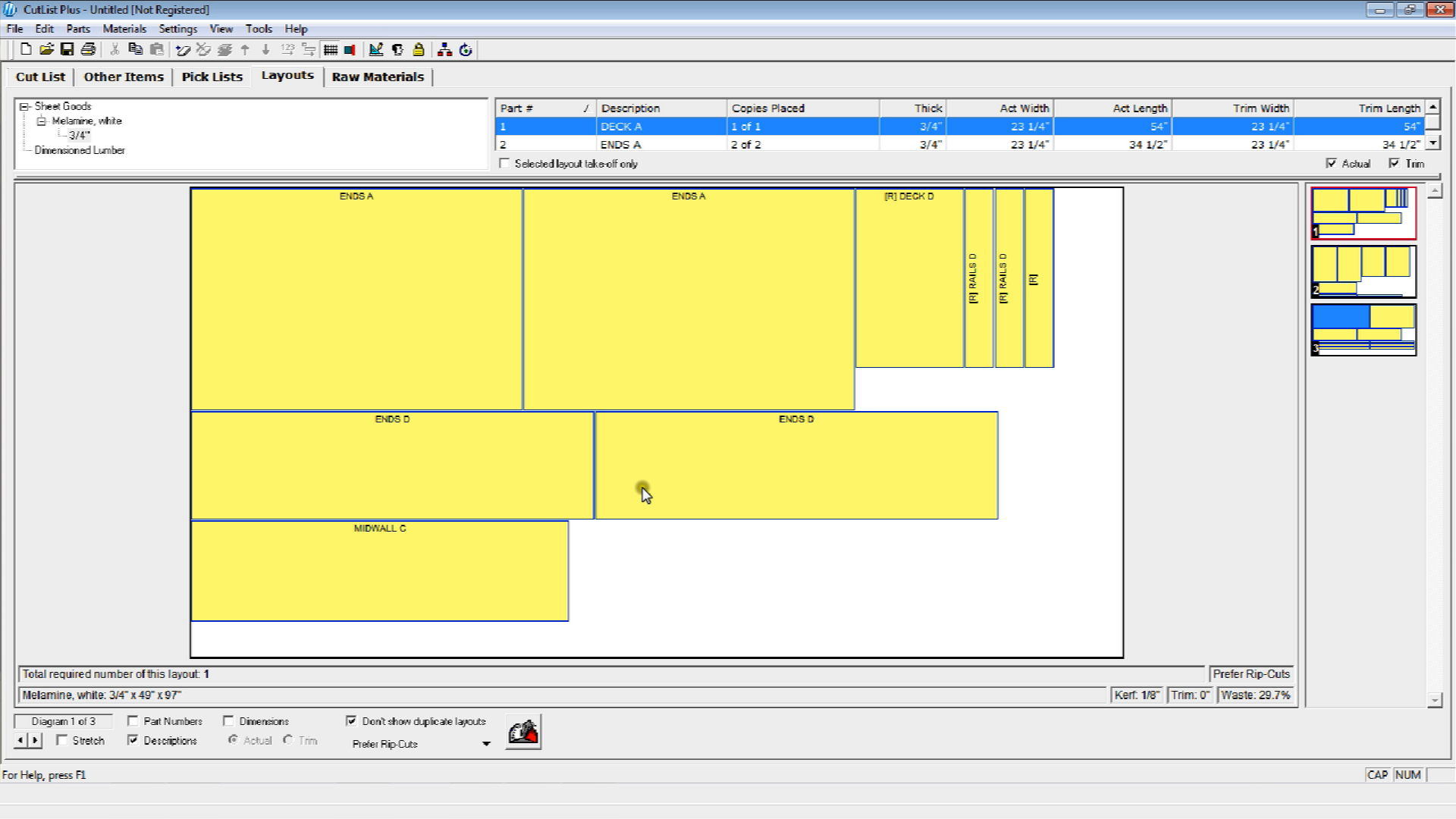Switch to the Raw Materials tab
Image resolution: width=1456 pixels, height=819 pixels.
pos(378,76)
